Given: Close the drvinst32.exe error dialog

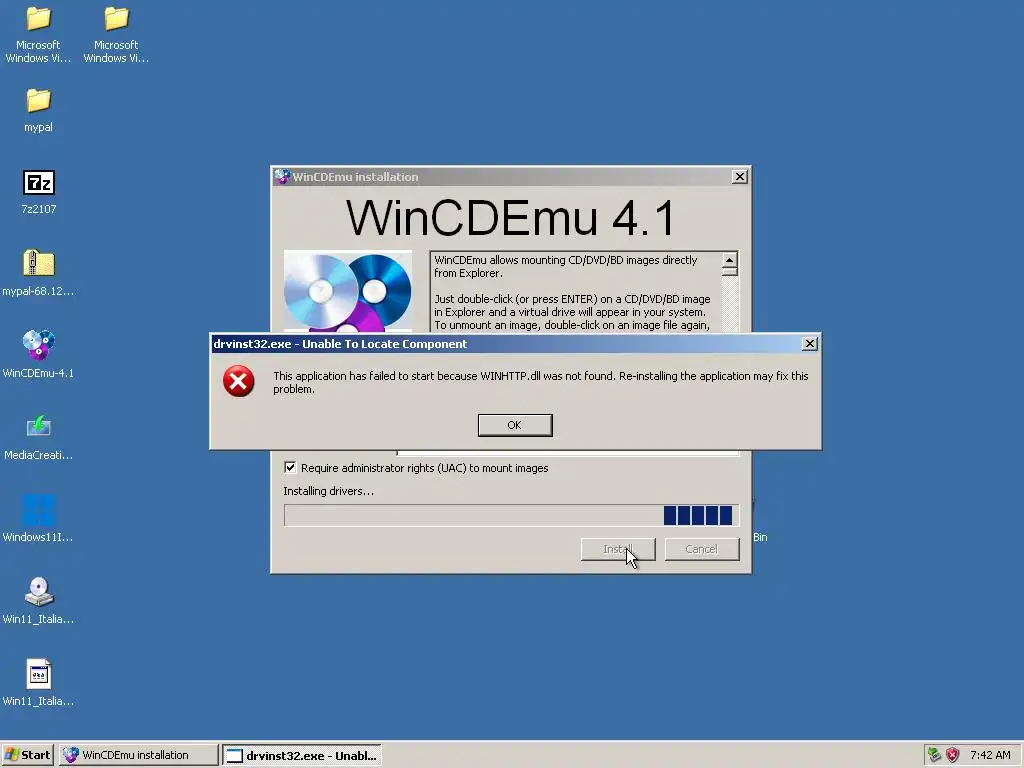Looking at the screenshot, I should click(x=809, y=344).
